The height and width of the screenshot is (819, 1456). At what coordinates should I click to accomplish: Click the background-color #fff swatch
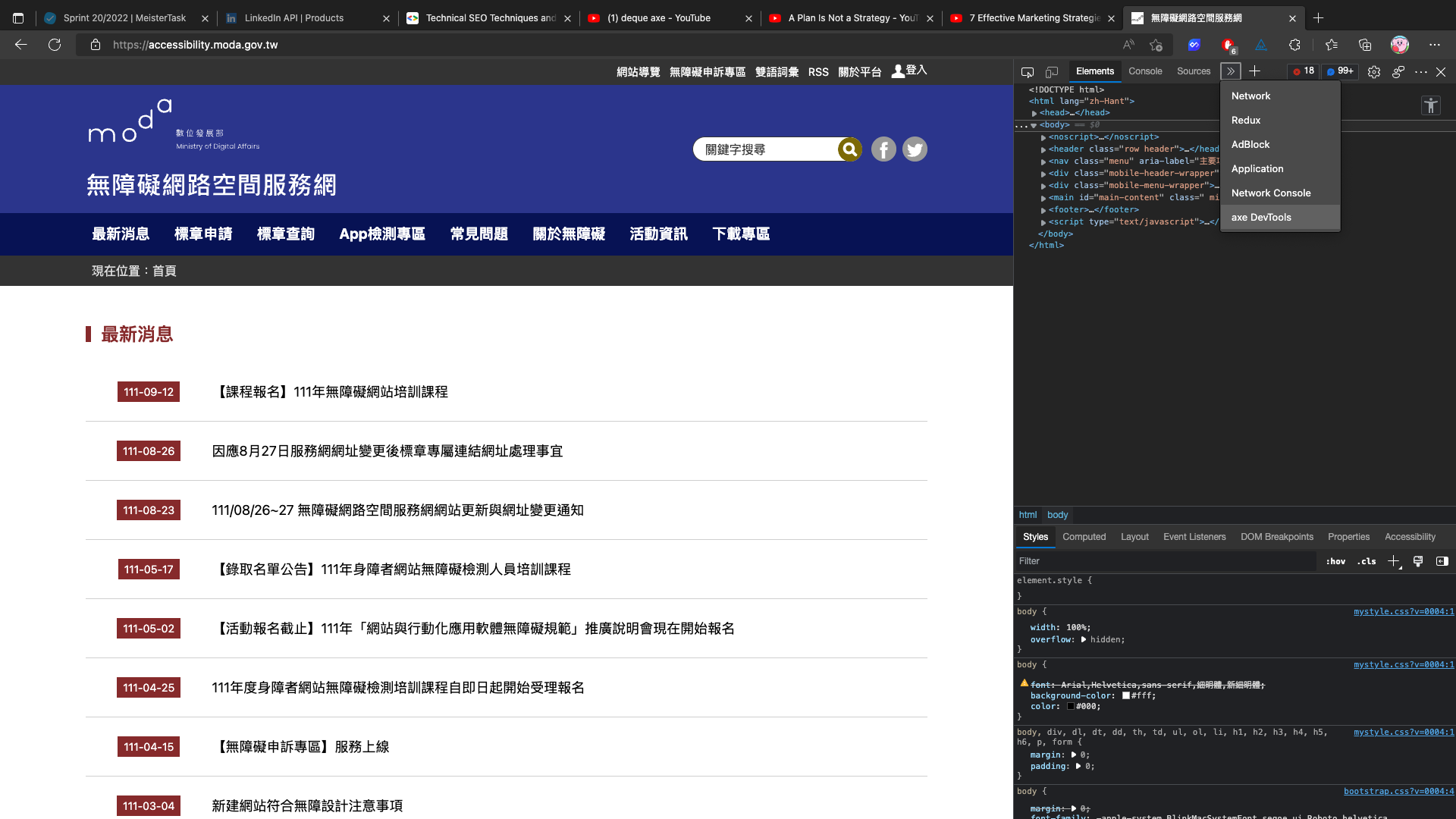click(x=1126, y=695)
